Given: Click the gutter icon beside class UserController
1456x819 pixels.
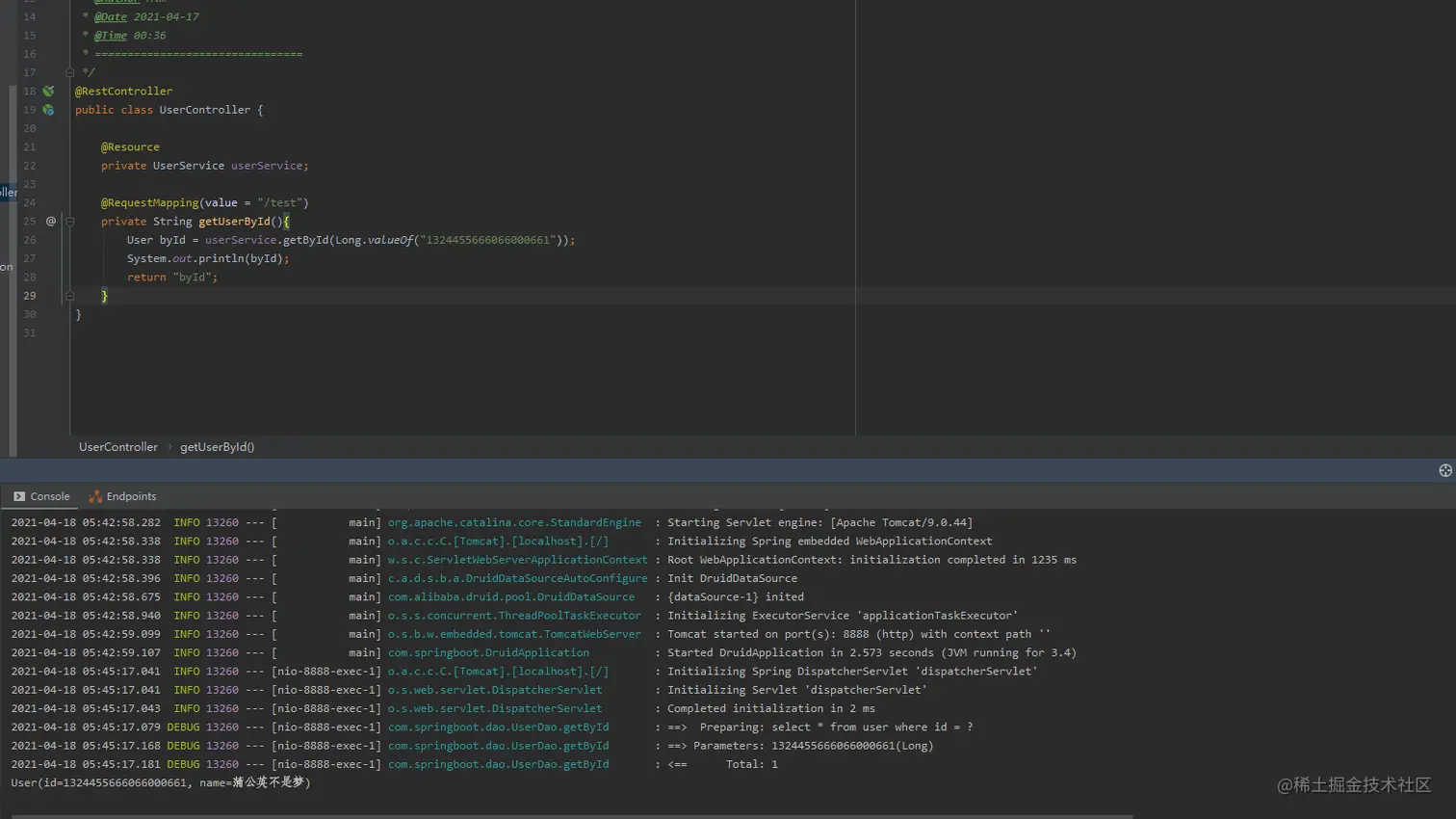Looking at the screenshot, I should [48, 110].
